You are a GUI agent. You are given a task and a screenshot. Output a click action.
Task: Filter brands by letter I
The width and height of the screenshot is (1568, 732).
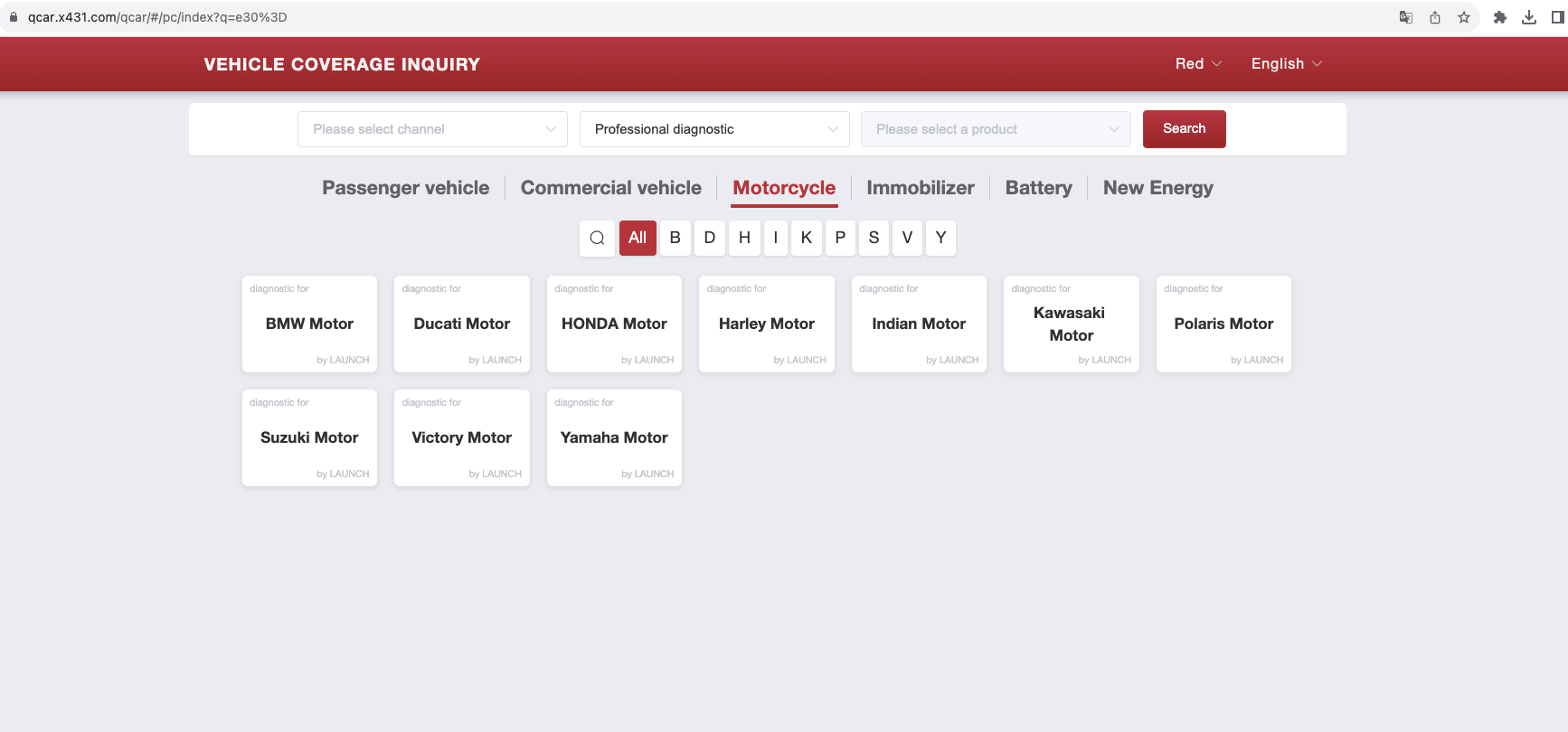pos(775,238)
